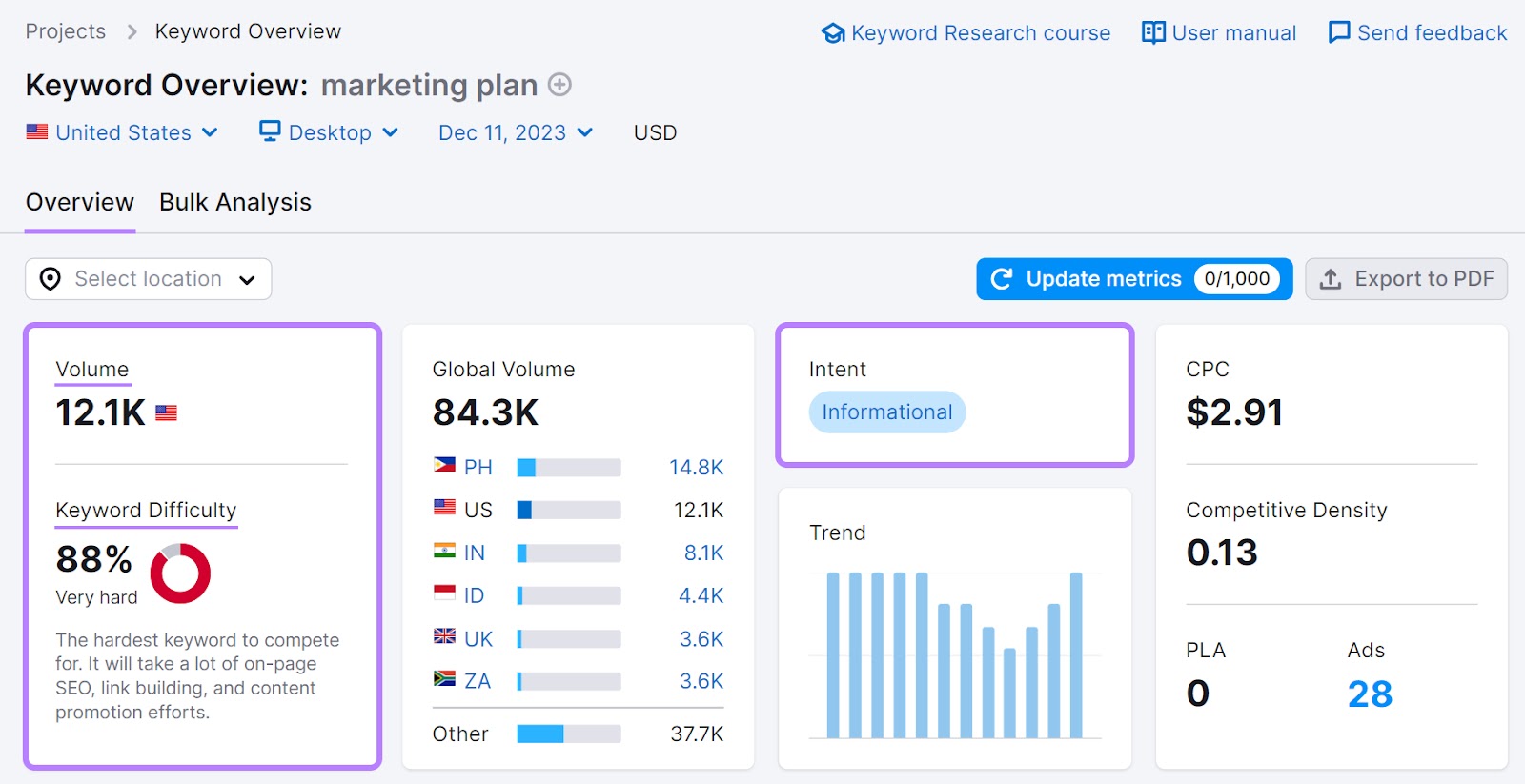Image resolution: width=1525 pixels, height=784 pixels.
Task: Click the 84.3K Global Volume value
Action: (x=485, y=412)
